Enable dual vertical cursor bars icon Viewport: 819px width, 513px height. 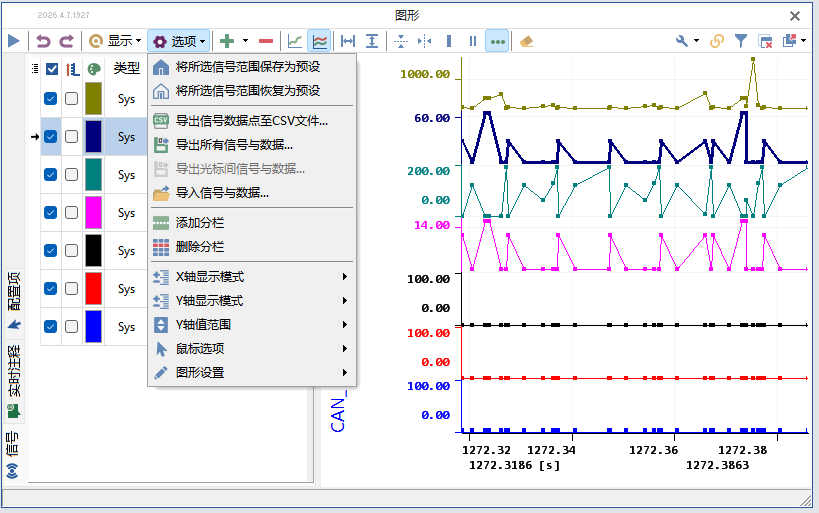click(473, 41)
